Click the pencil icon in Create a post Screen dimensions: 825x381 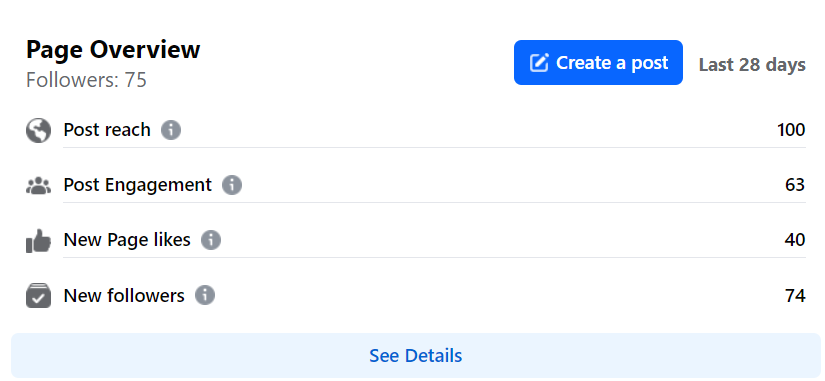pyautogui.click(x=539, y=63)
